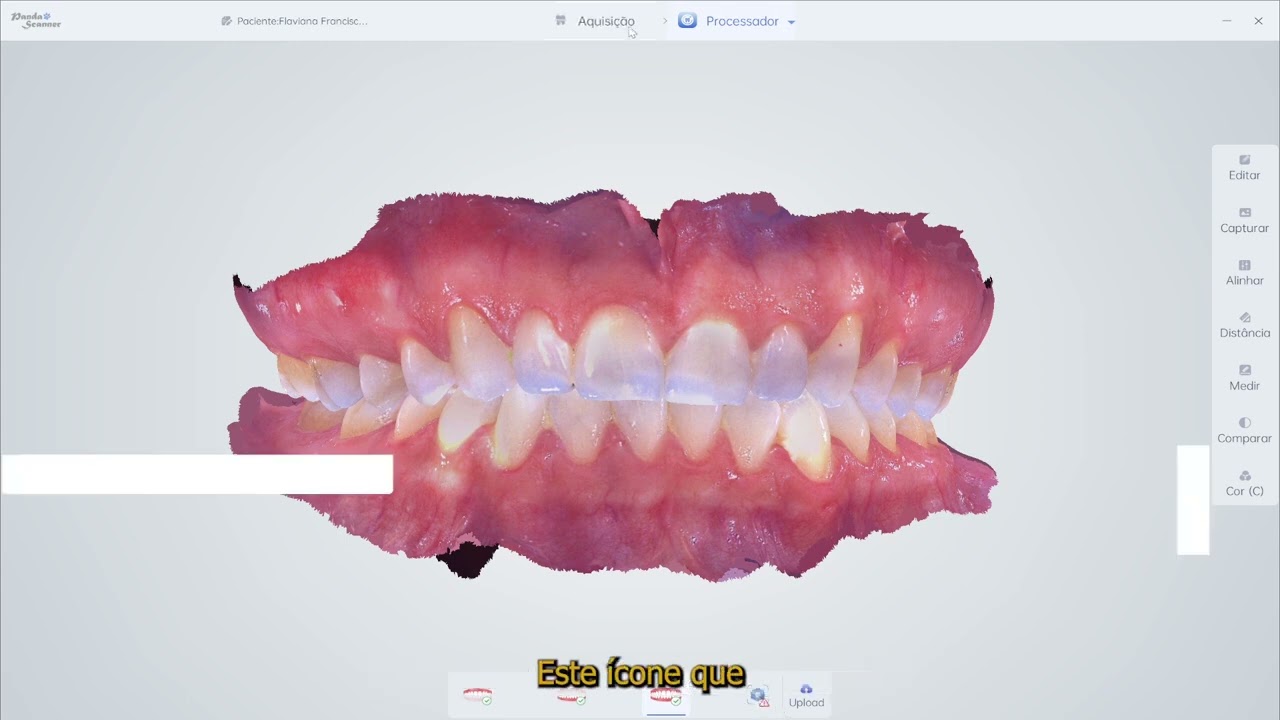
Task: Show the upper jaw scan
Action: tap(477, 695)
